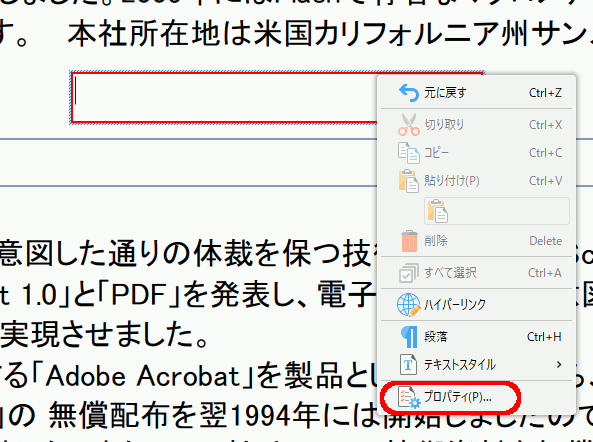This screenshot has height=442, width=593.
Task: Click the Ctrl+H shortcut text
Action: pyautogui.click(x=544, y=337)
